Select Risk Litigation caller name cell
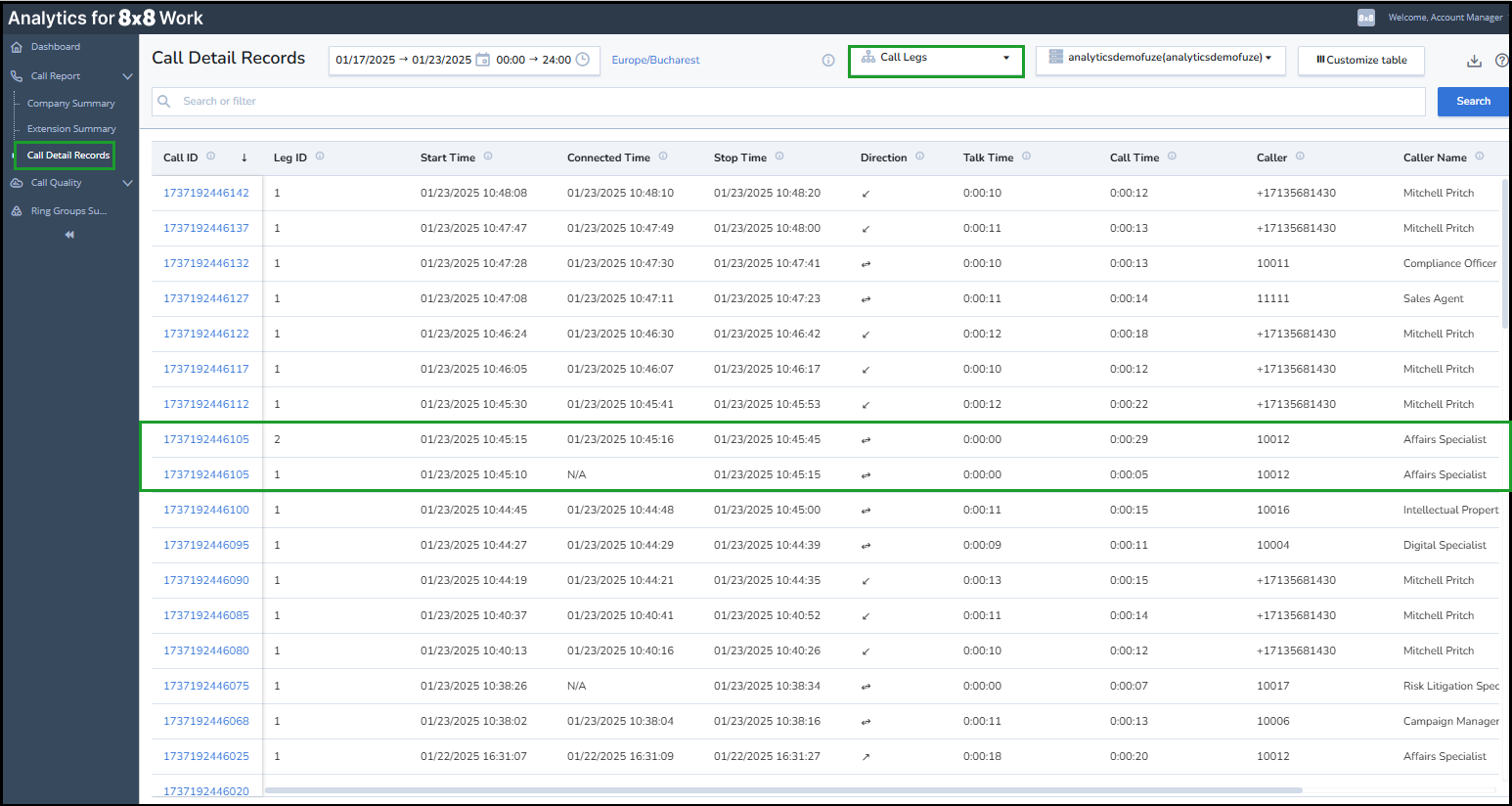The width and height of the screenshot is (1512, 806). point(1450,686)
